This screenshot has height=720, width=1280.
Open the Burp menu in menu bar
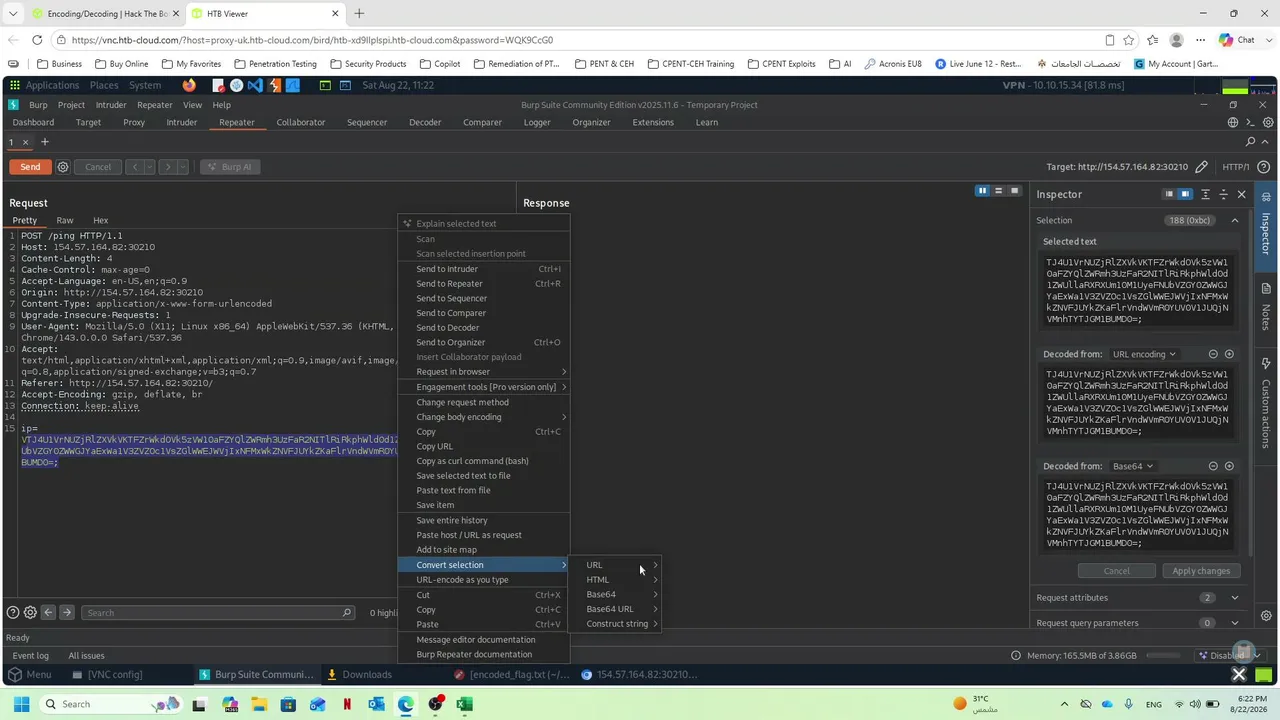point(38,105)
